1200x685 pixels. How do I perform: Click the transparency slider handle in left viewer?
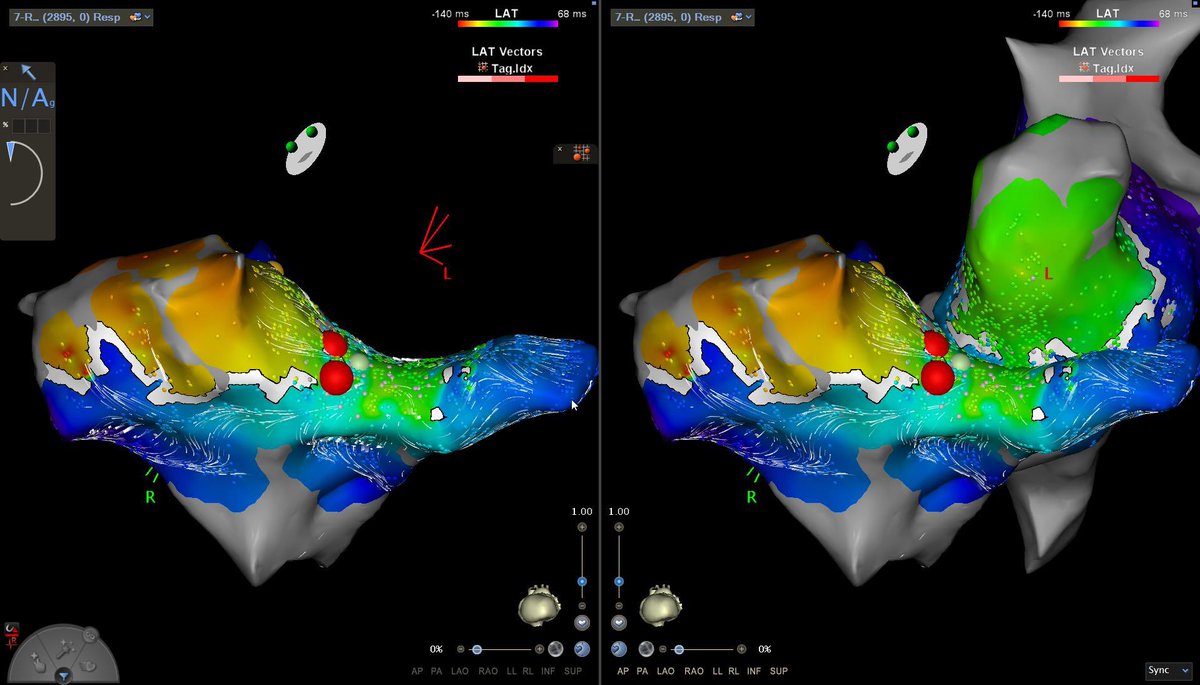point(477,649)
